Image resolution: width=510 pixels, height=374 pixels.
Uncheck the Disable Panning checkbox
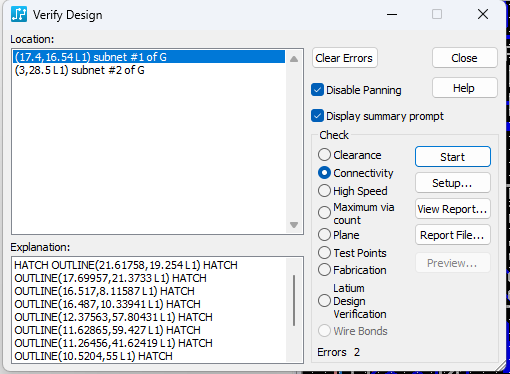click(317, 90)
